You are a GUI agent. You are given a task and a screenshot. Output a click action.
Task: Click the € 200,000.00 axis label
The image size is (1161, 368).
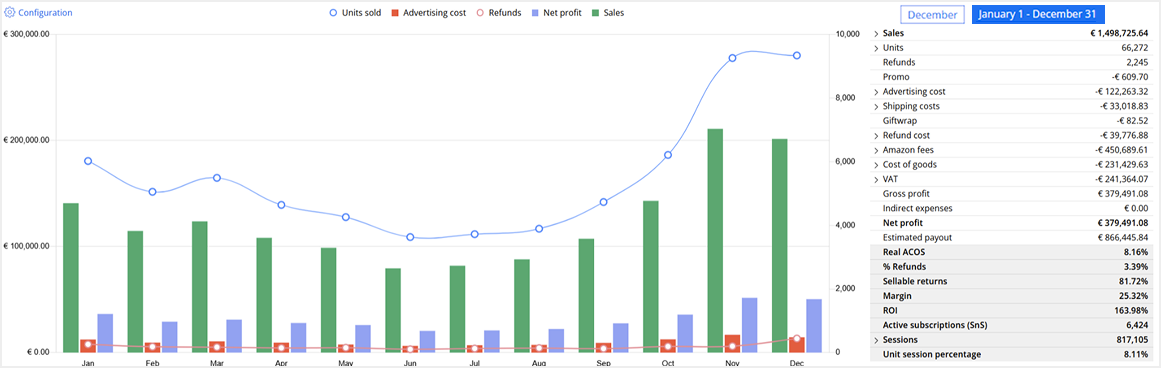(x=27, y=140)
